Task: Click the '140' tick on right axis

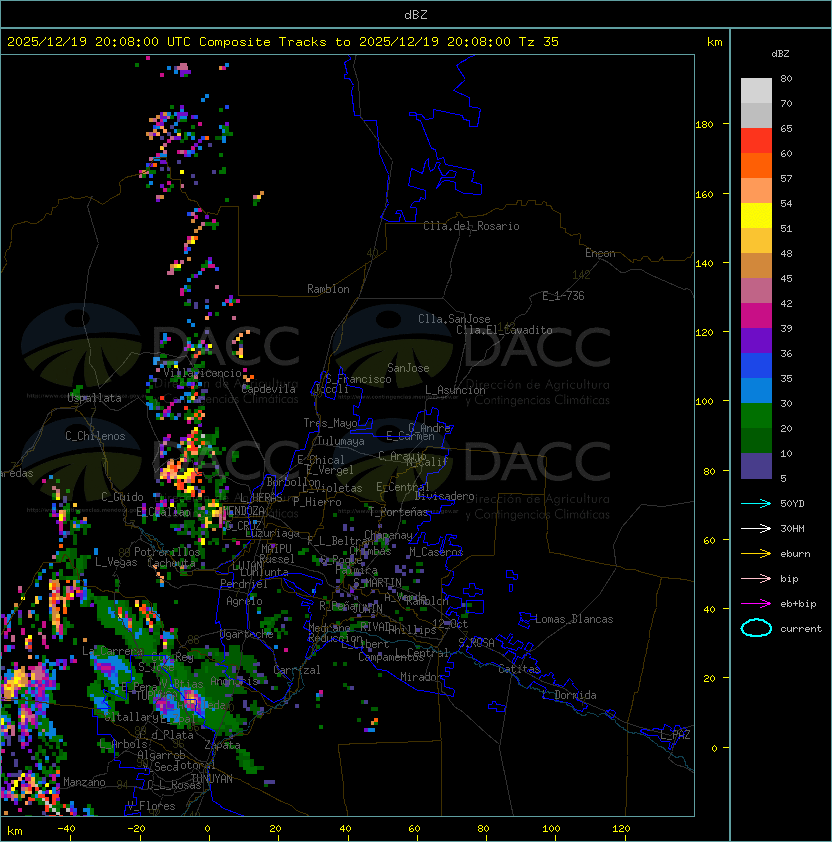Action: pyautogui.click(x=704, y=264)
